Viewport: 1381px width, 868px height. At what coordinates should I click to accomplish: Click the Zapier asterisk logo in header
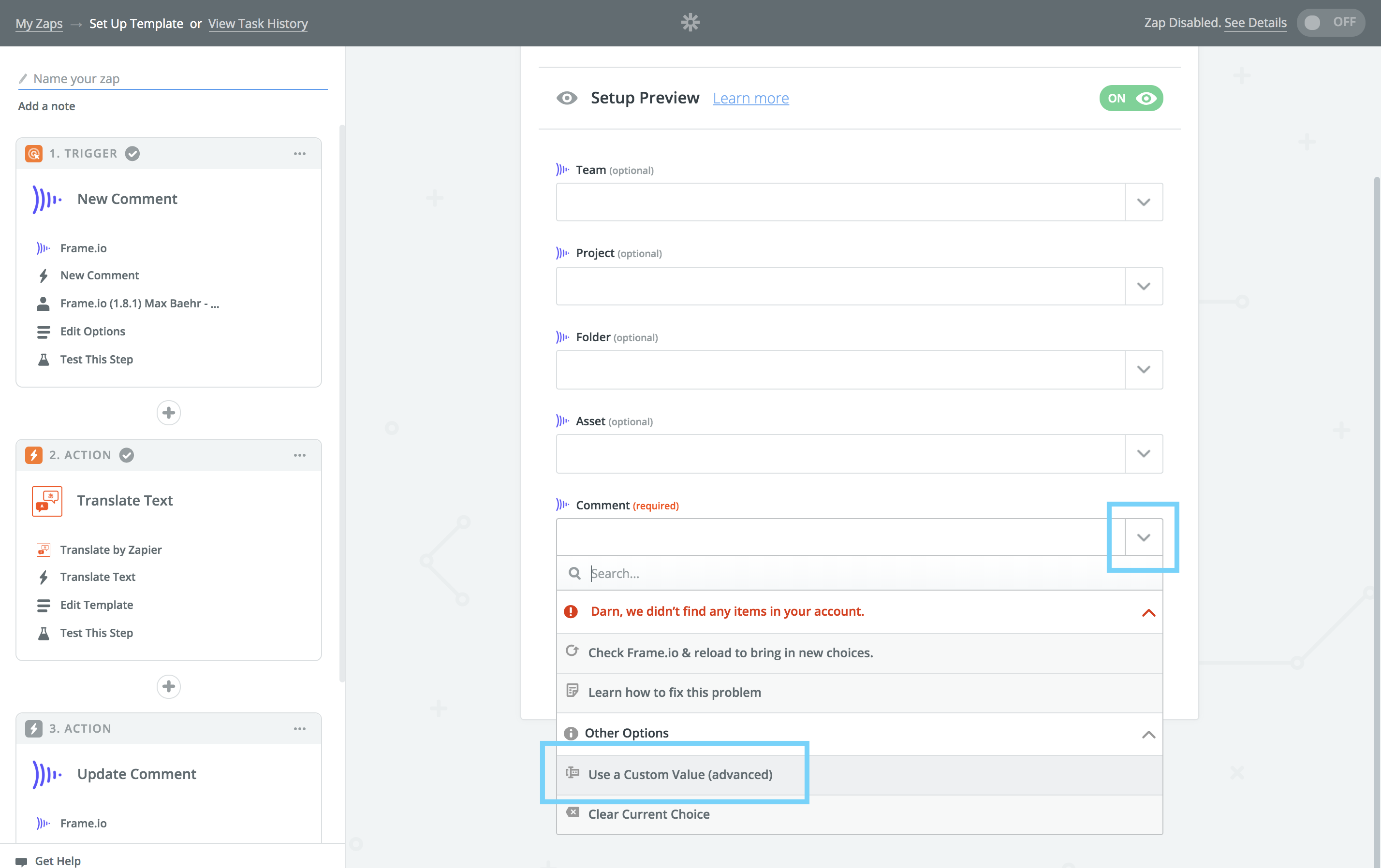[x=690, y=23]
